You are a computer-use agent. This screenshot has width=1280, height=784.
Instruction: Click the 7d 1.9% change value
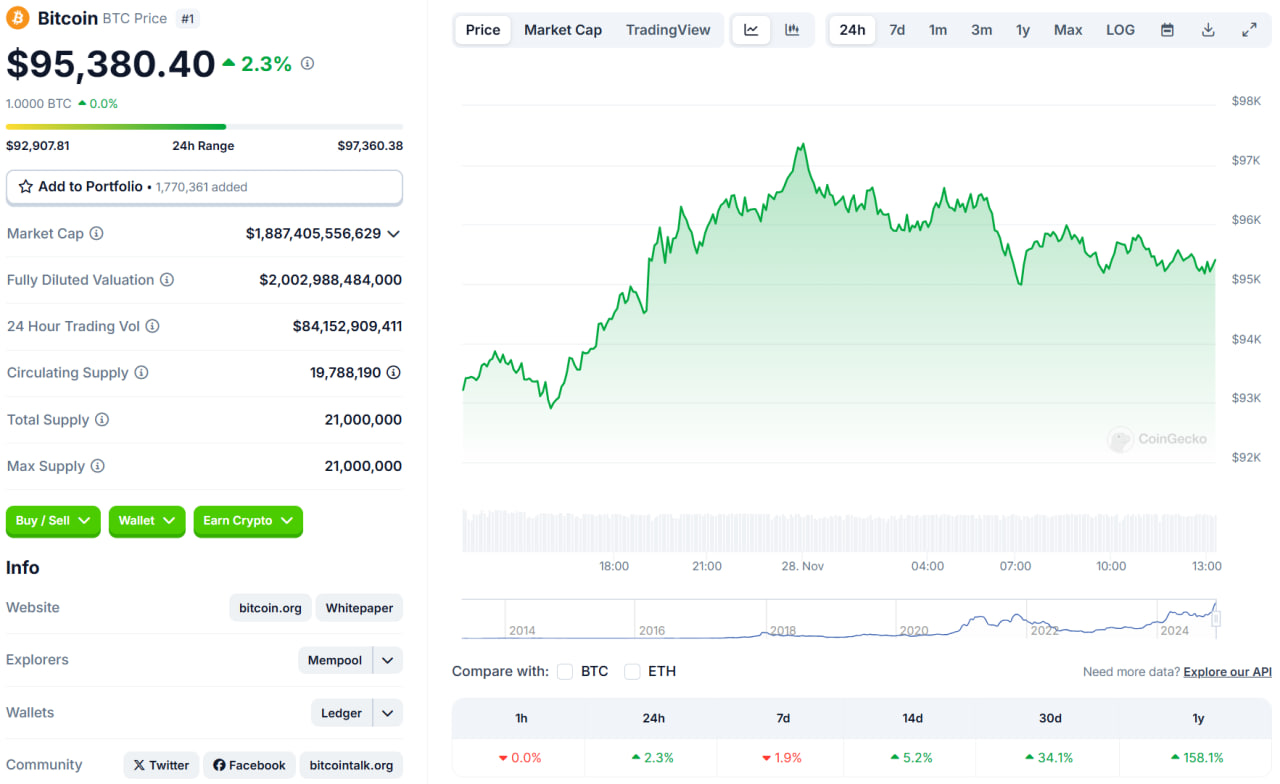(x=783, y=758)
